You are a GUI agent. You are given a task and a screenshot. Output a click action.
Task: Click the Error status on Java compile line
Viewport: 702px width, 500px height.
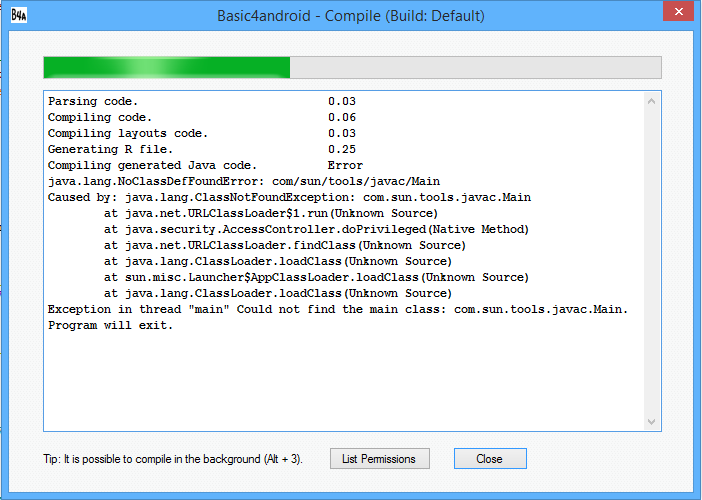[345, 166]
